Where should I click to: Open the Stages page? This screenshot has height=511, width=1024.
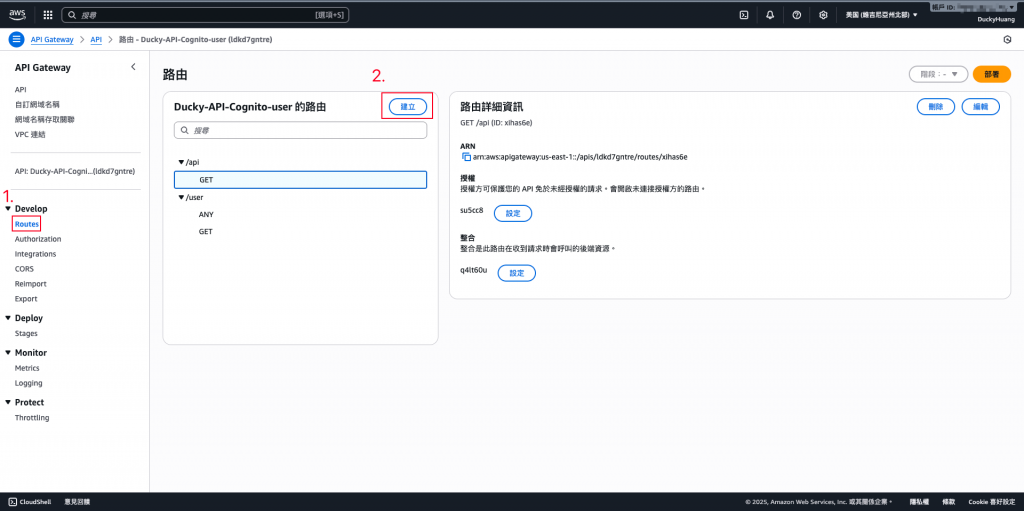click(26, 333)
